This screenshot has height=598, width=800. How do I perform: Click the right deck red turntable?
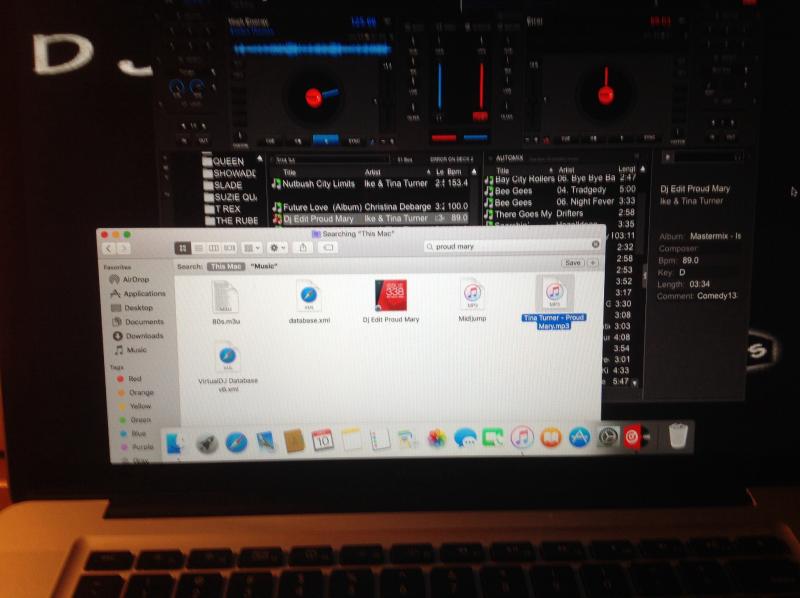point(606,94)
